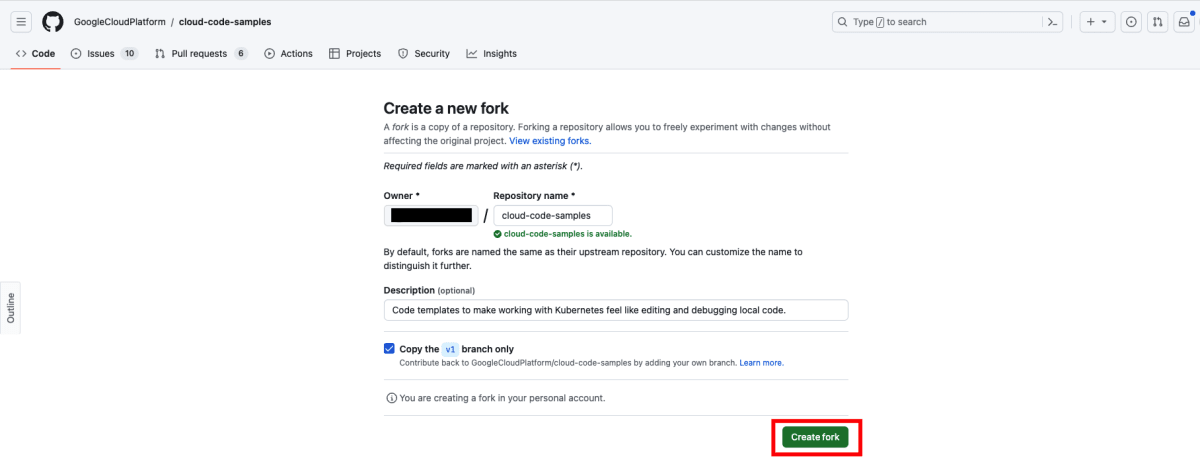
Task: Click 'cloud-code-samples is available.' message
Action: point(567,234)
